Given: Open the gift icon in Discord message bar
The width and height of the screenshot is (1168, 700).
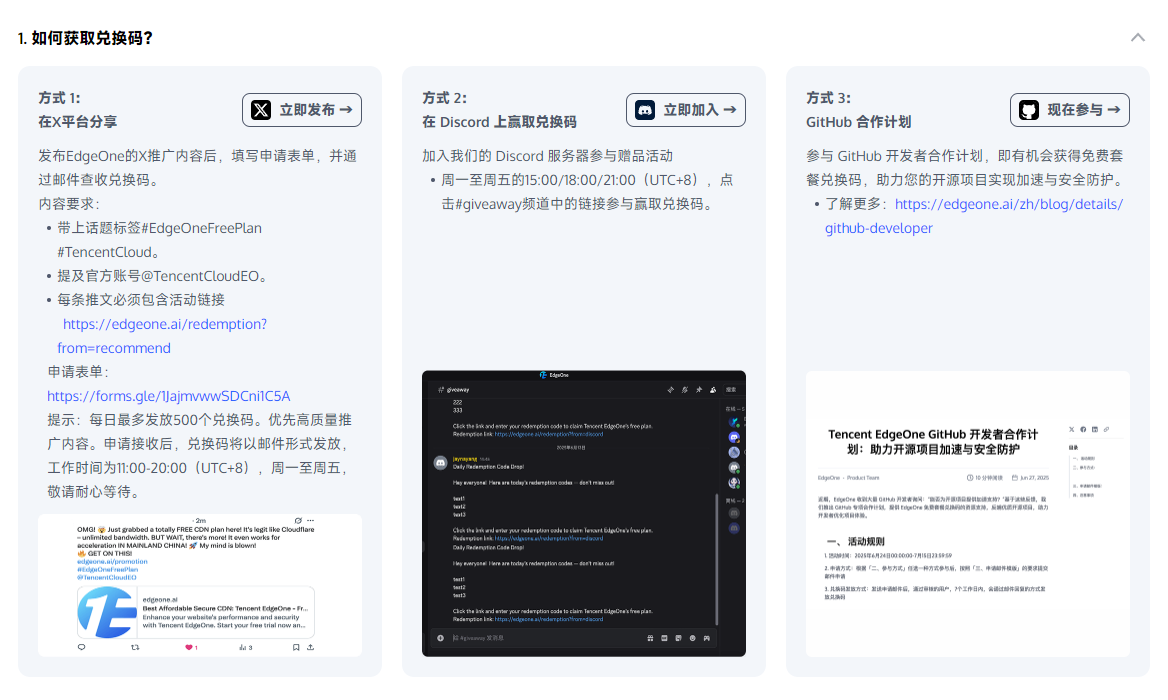Looking at the screenshot, I should (x=649, y=637).
